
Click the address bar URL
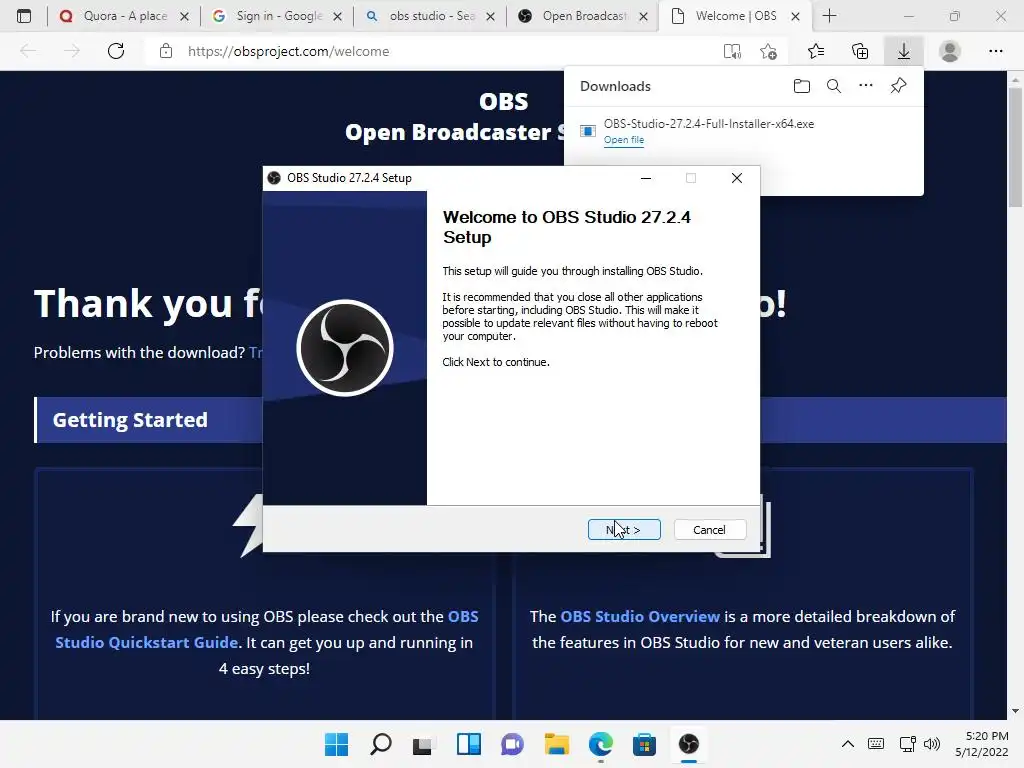click(x=289, y=51)
